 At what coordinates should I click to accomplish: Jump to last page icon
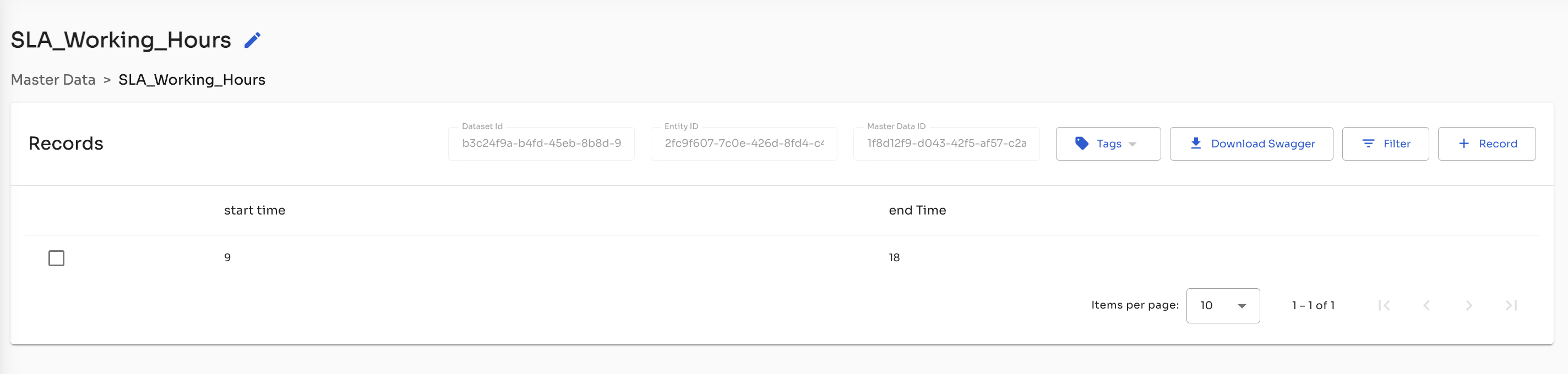pos(1511,305)
